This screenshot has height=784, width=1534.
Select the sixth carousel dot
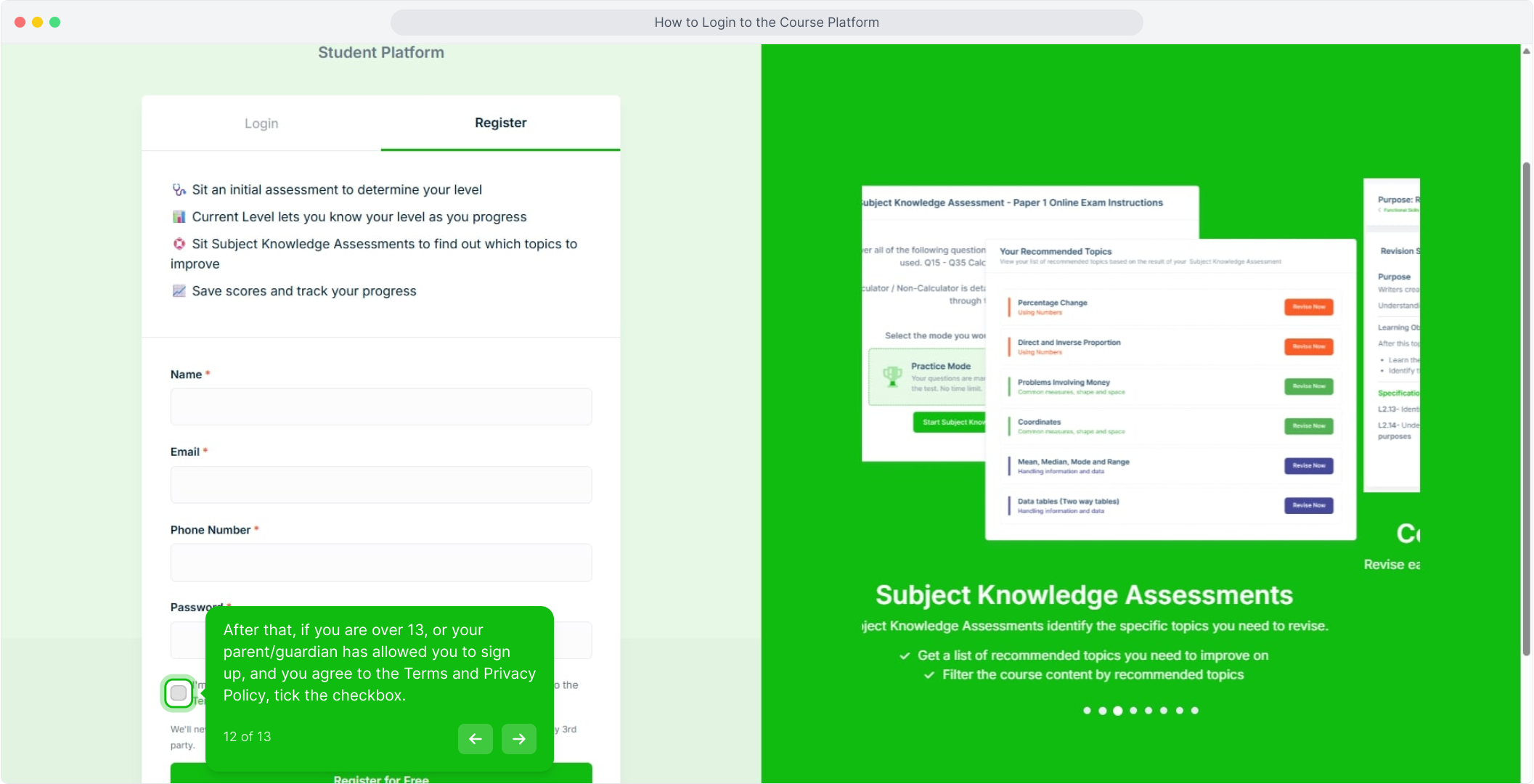[1164, 711]
